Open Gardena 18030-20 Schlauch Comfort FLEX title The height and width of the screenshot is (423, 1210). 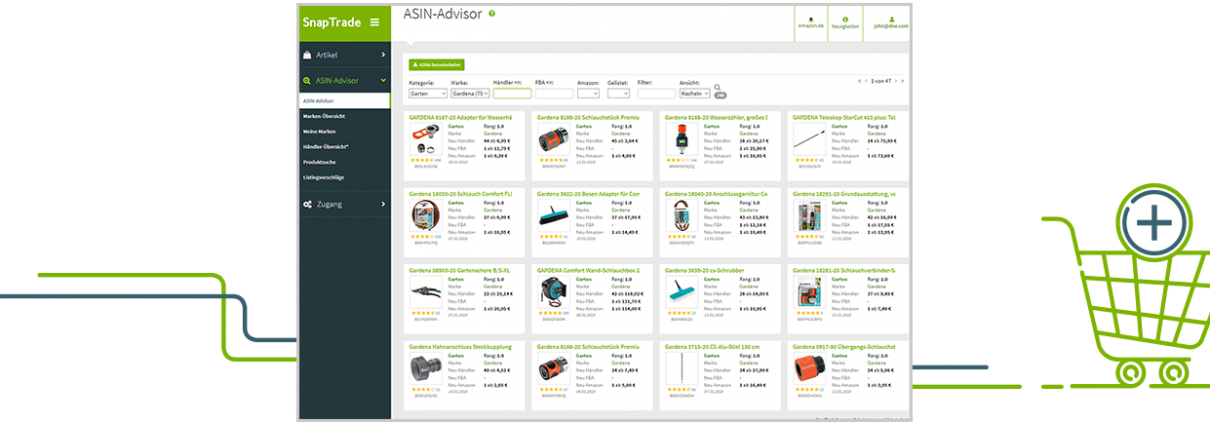(x=460, y=193)
